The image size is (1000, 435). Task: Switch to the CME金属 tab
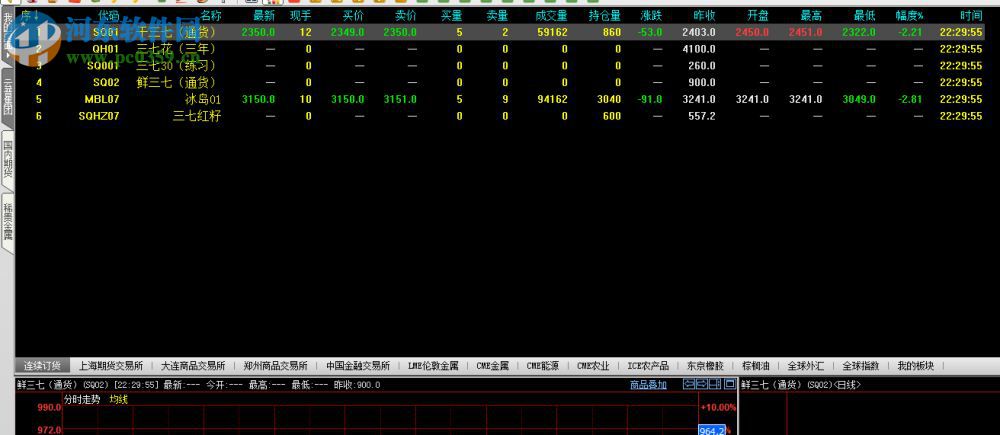pyautogui.click(x=492, y=366)
